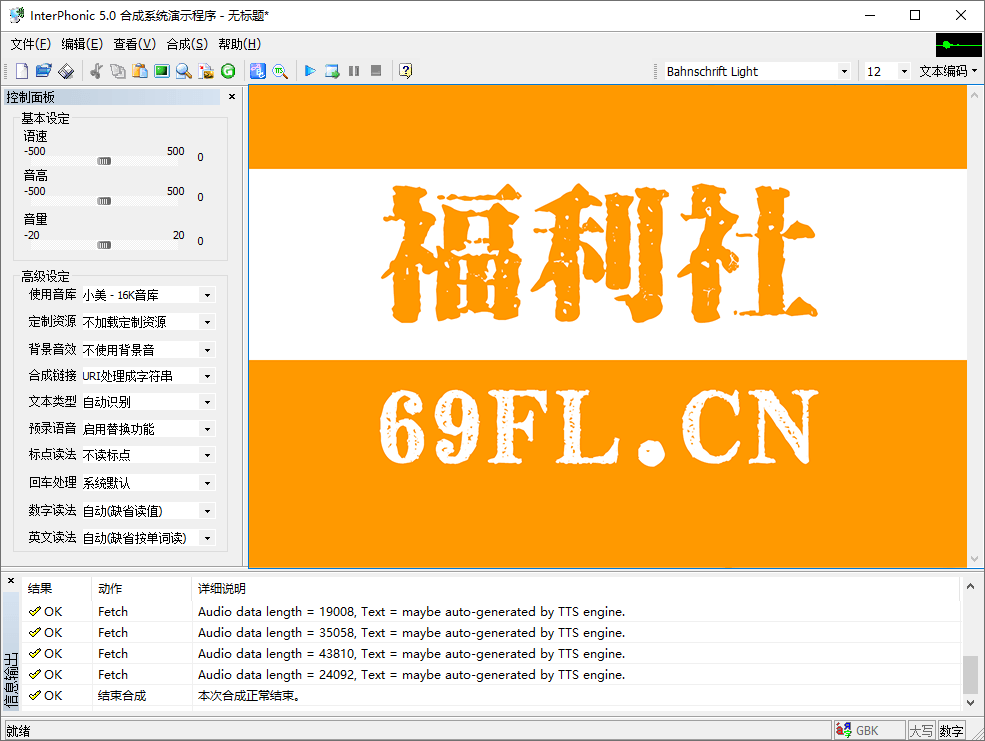
Task: Click the output log scroll-down arrow
Action: [x=970, y=702]
